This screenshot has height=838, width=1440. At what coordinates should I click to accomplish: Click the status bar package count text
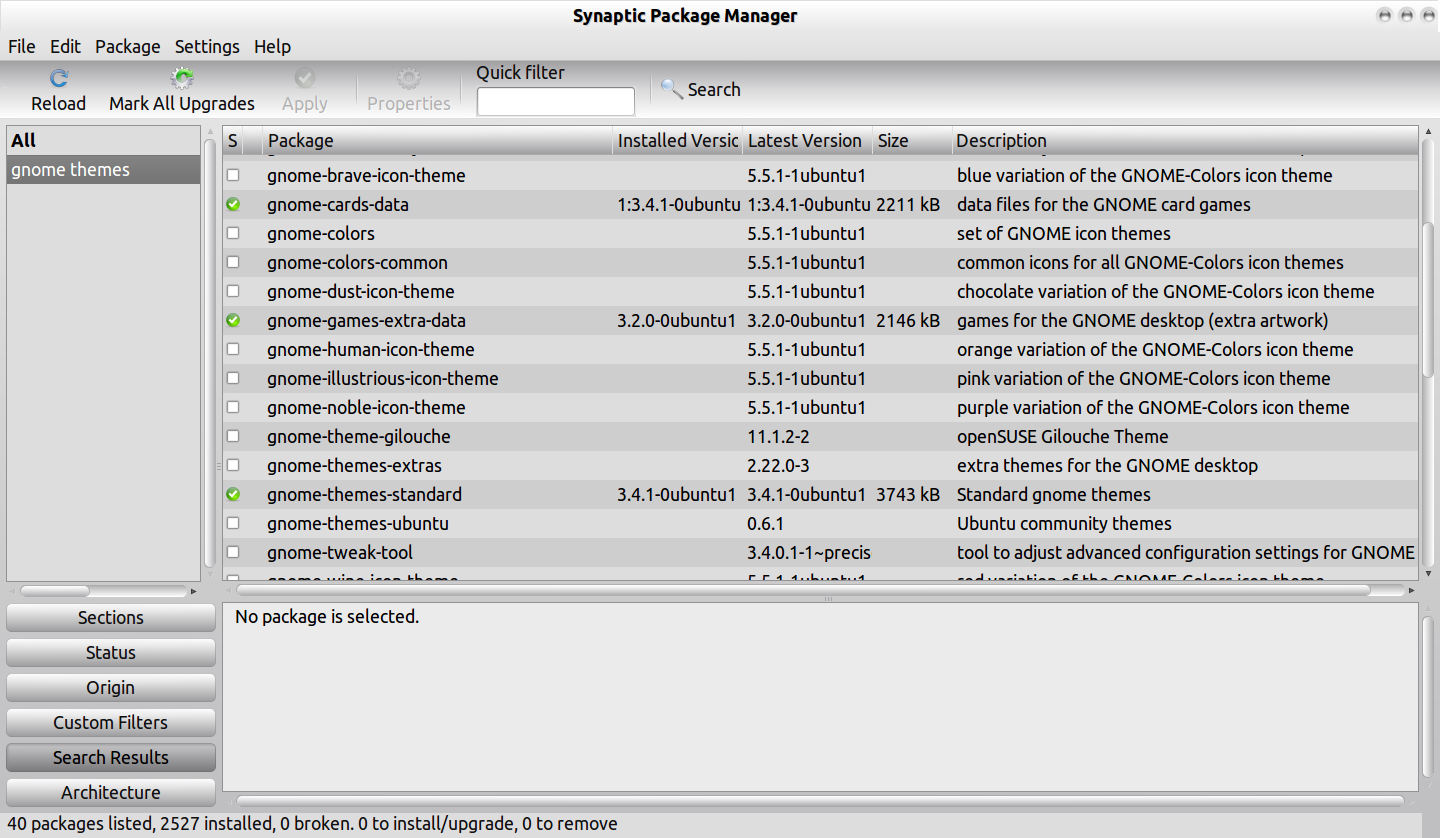pyautogui.click(x=312, y=824)
